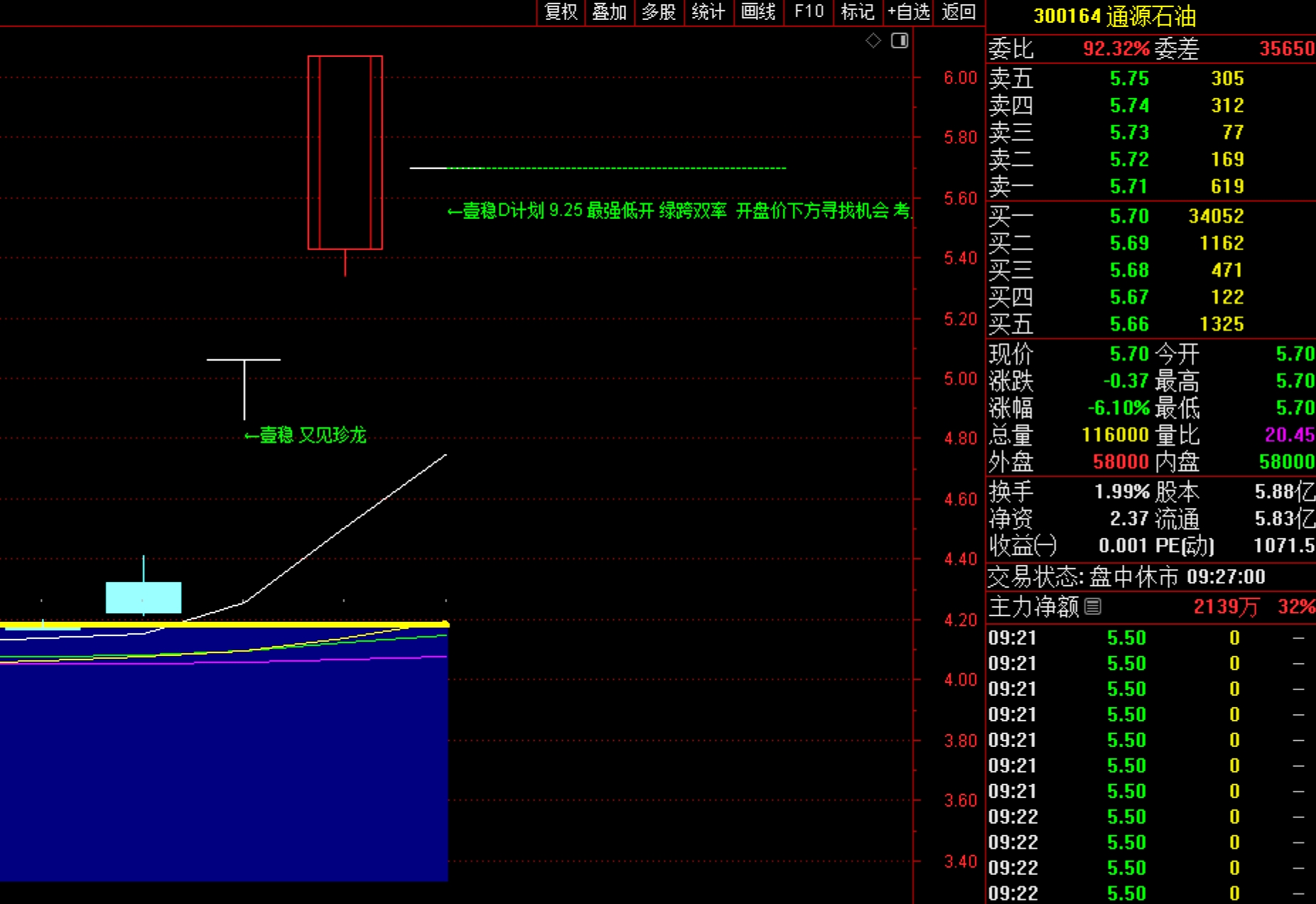Image resolution: width=1316 pixels, height=904 pixels.
Task: Click 买一 volume 34052
Action: pyautogui.click(x=1216, y=216)
